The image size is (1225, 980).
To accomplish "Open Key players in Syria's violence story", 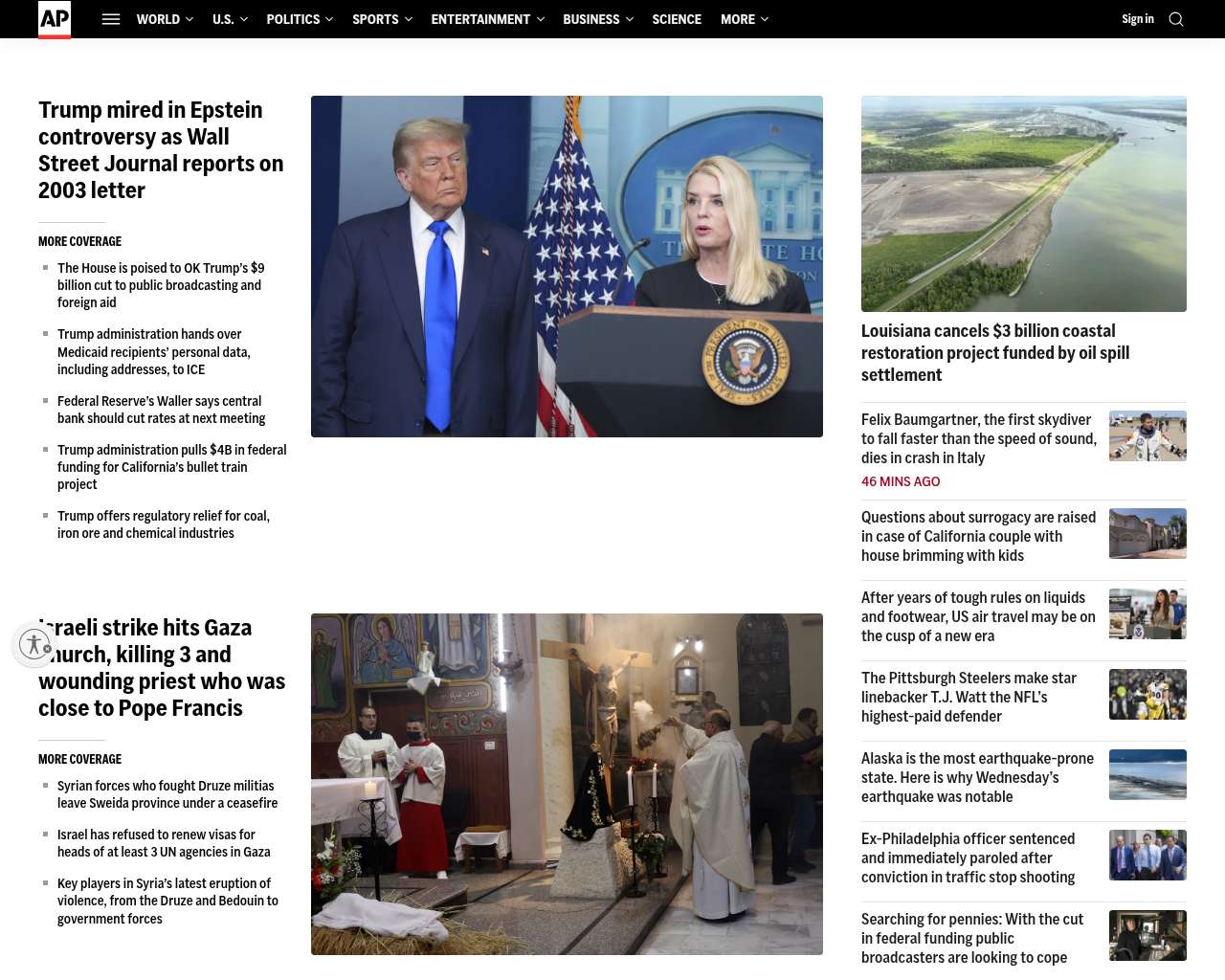I will pos(167,901).
